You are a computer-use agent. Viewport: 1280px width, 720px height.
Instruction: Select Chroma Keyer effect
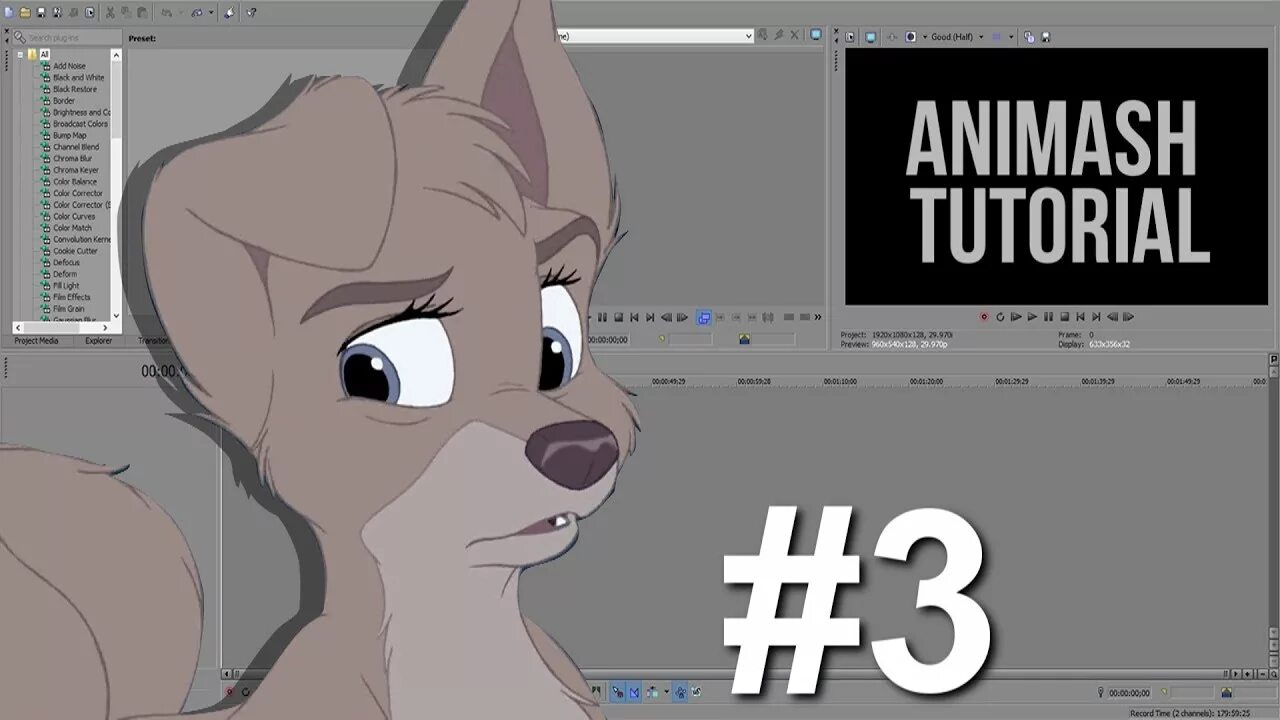pyautogui.click(x=76, y=170)
